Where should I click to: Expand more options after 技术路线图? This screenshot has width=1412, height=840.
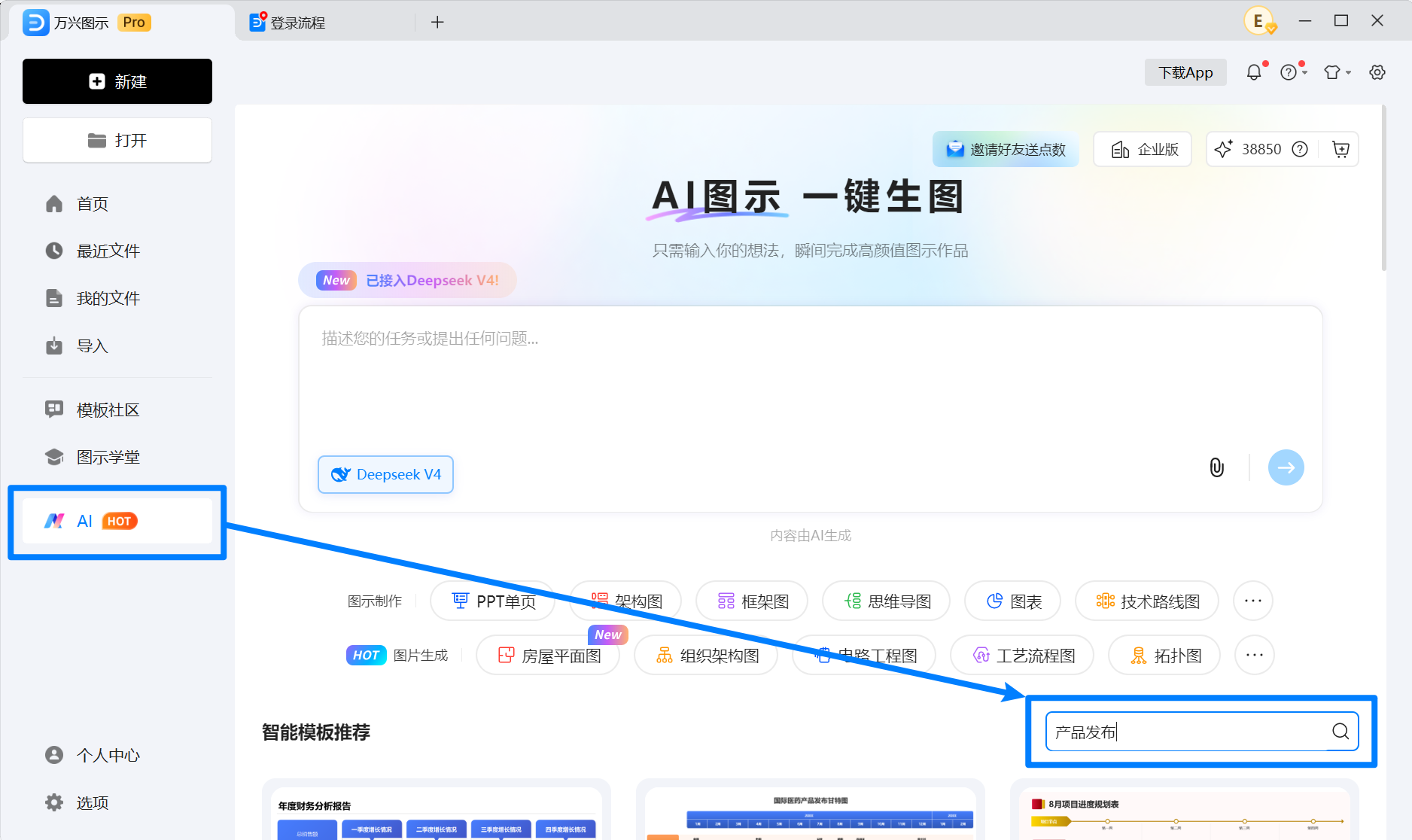click(x=1253, y=601)
